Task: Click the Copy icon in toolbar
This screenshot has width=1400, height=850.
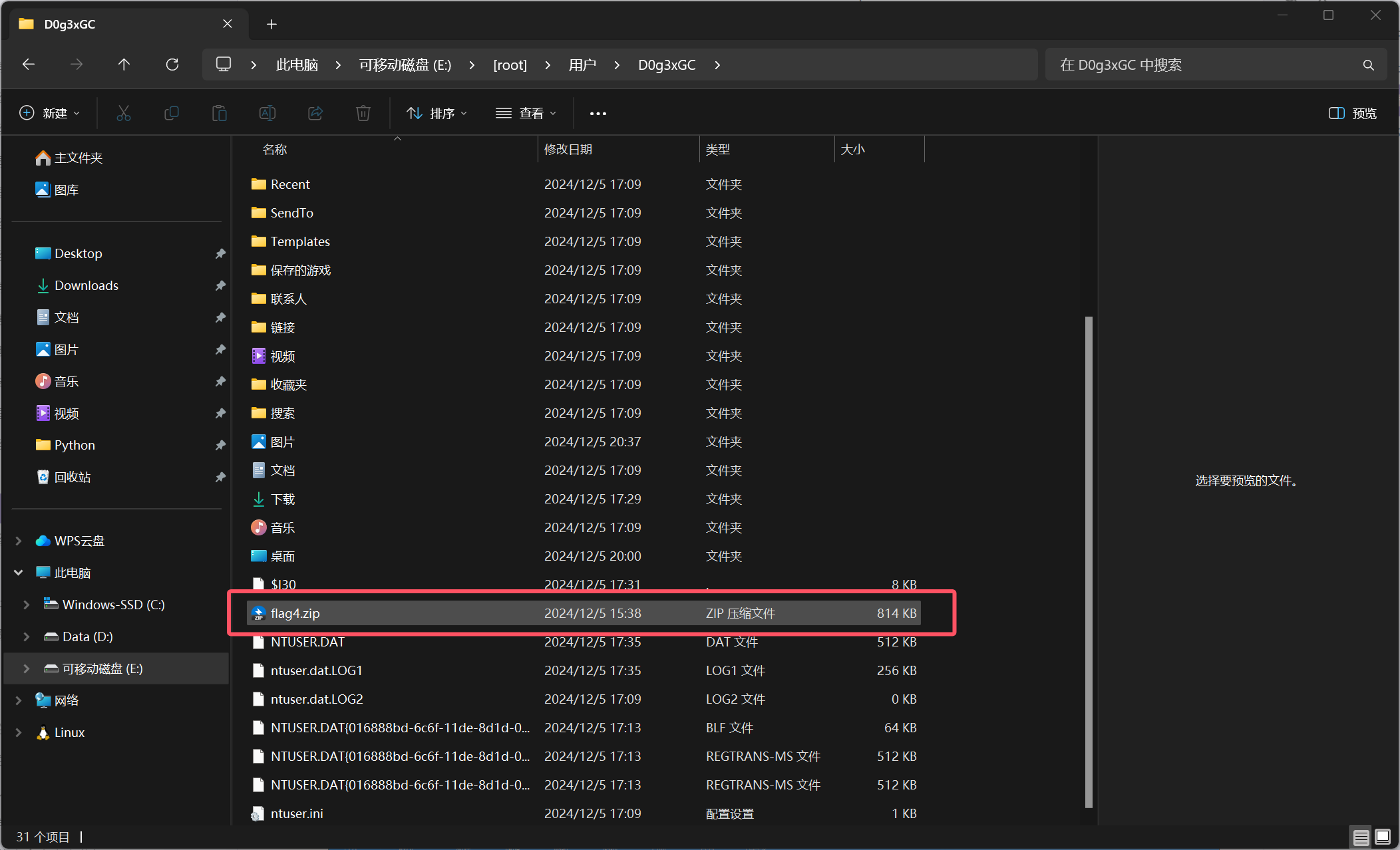Action: point(172,113)
